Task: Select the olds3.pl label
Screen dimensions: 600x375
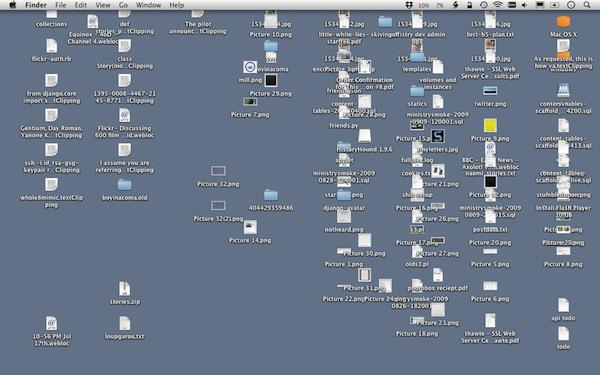Action: pos(417,264)
